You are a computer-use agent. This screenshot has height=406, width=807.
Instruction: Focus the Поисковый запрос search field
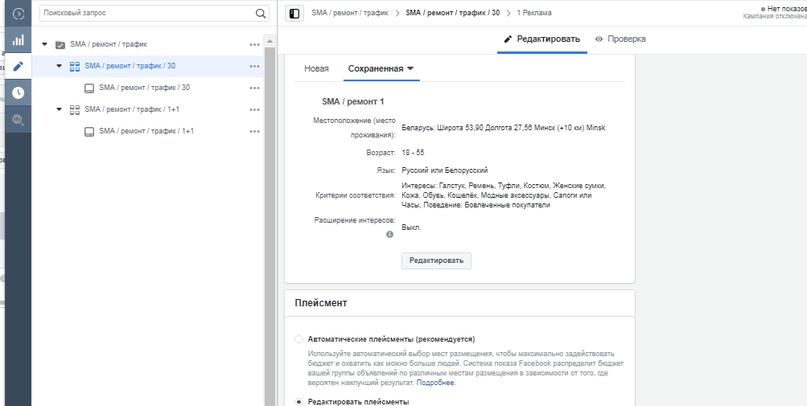tap(154, 13)
